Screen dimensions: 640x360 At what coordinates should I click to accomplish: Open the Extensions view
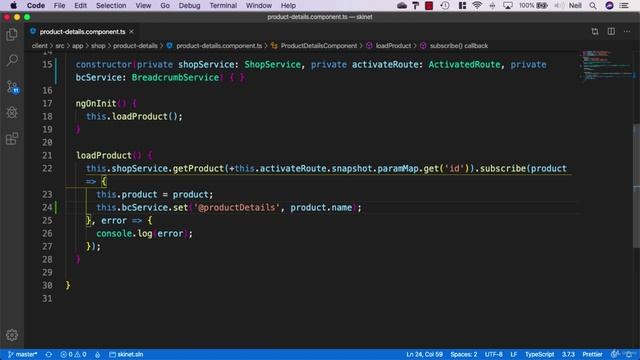[12, 139]
